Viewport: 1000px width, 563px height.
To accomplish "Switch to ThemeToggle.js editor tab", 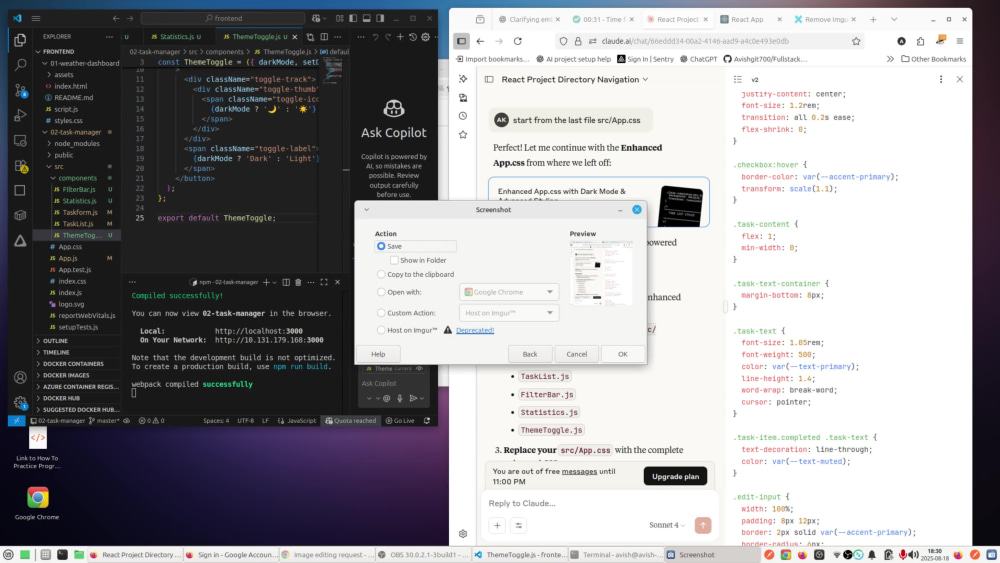I will click(260, 37).
